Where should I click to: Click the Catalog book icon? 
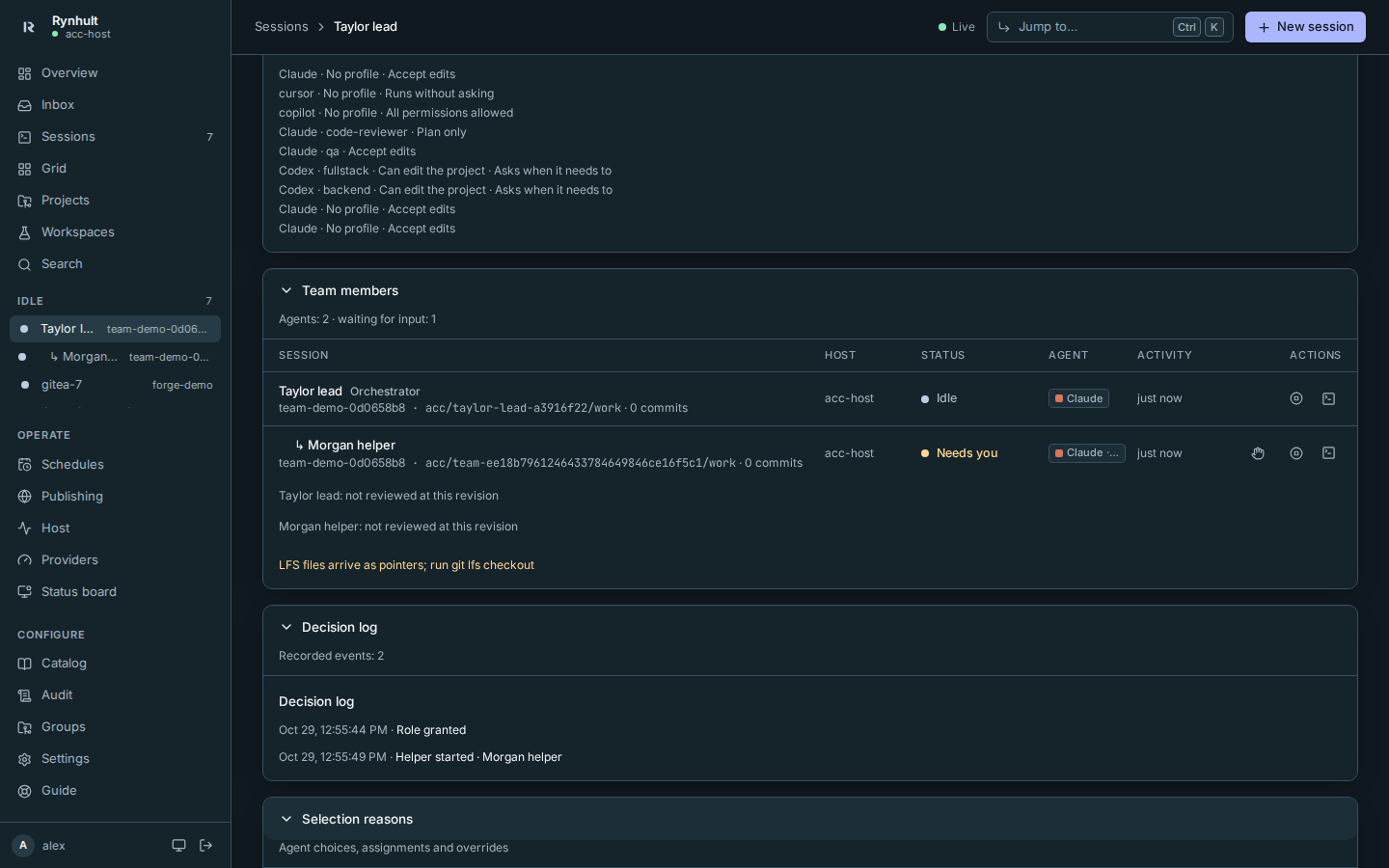[x=25, y=664]
